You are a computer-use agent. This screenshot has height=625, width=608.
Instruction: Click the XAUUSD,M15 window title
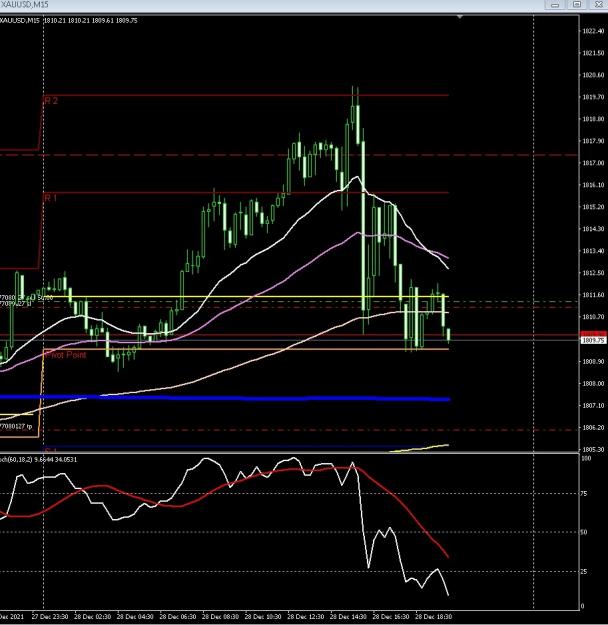click(x=24, y=4)
